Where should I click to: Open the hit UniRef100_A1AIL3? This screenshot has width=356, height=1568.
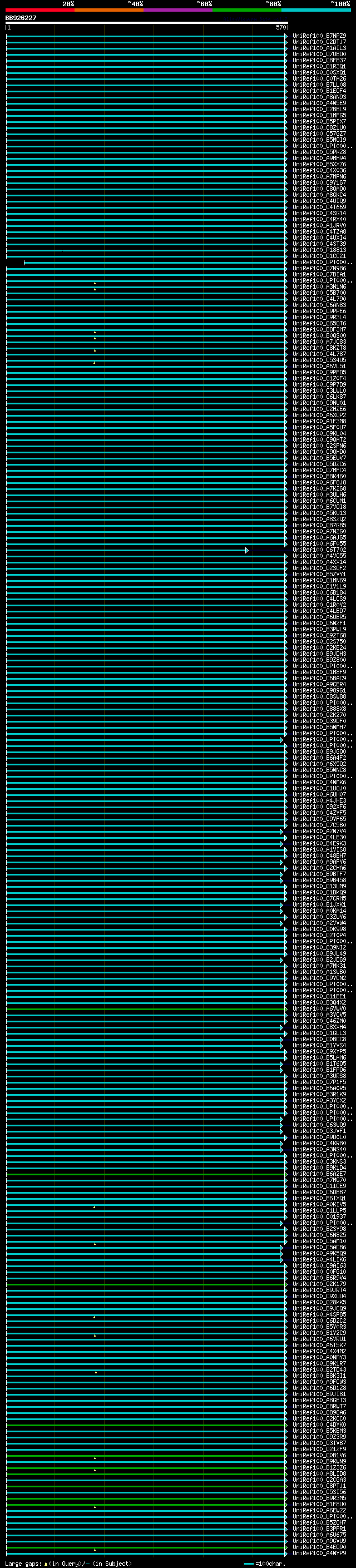[x=319, y=48]
